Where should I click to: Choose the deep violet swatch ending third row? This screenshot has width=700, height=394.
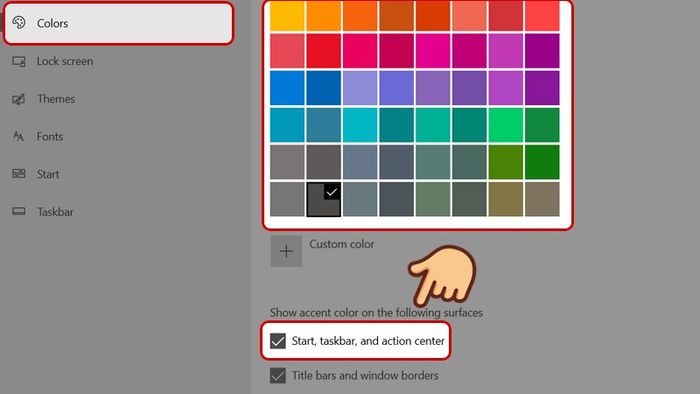[542, 88]
